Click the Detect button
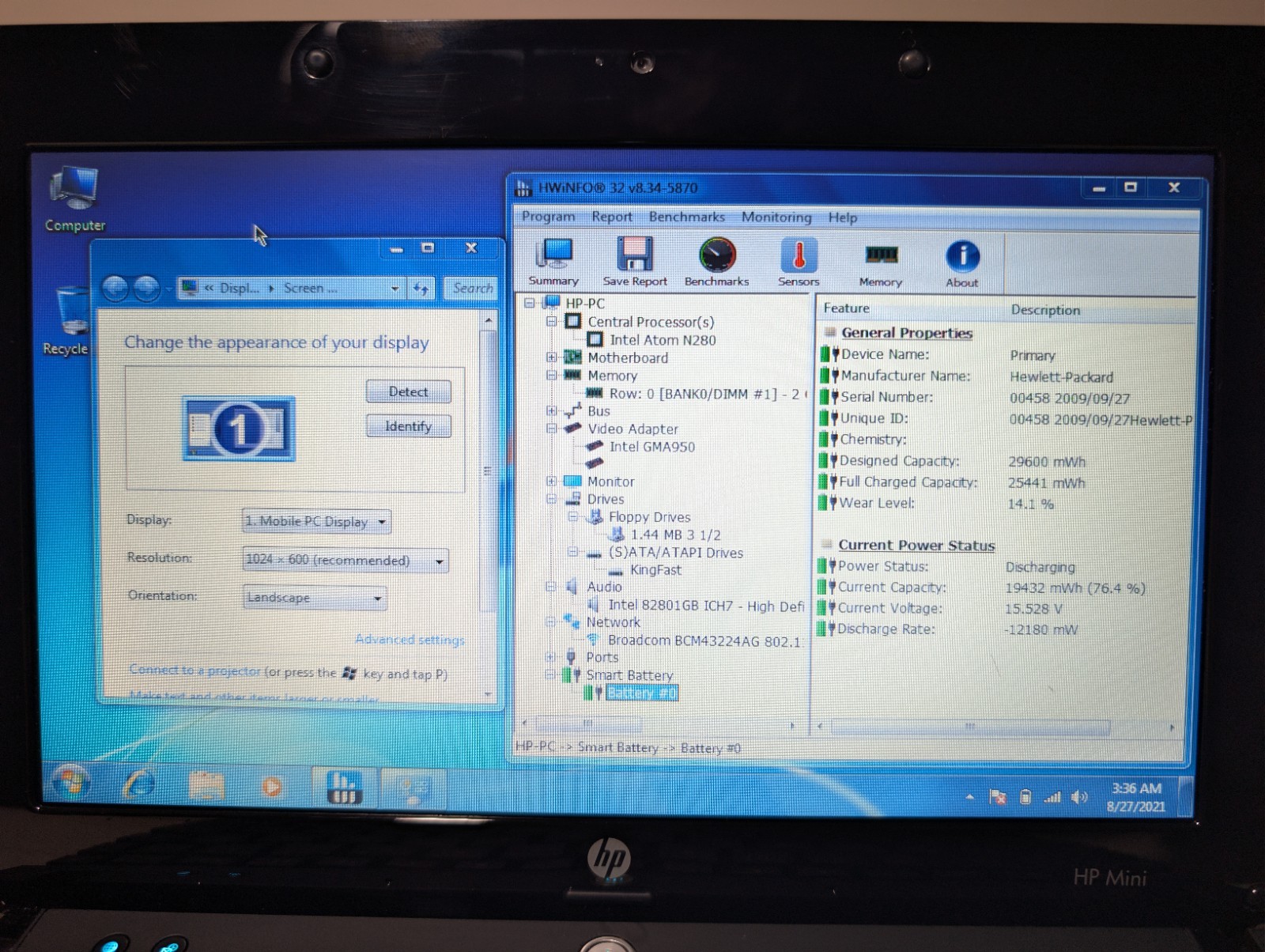 pyautogui.click(x=408, y=391)
